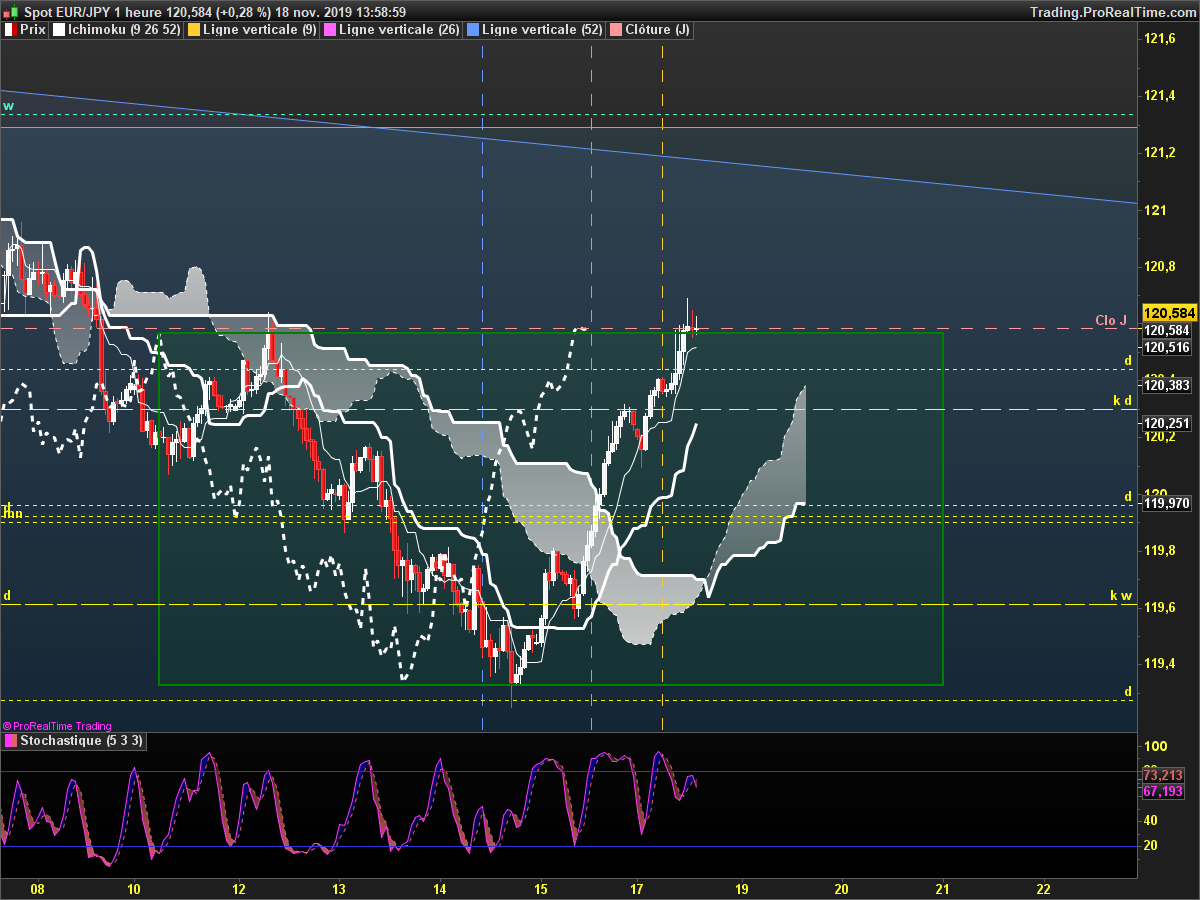
Task: Click the Clo J line label
Action: click(1111, 321)
